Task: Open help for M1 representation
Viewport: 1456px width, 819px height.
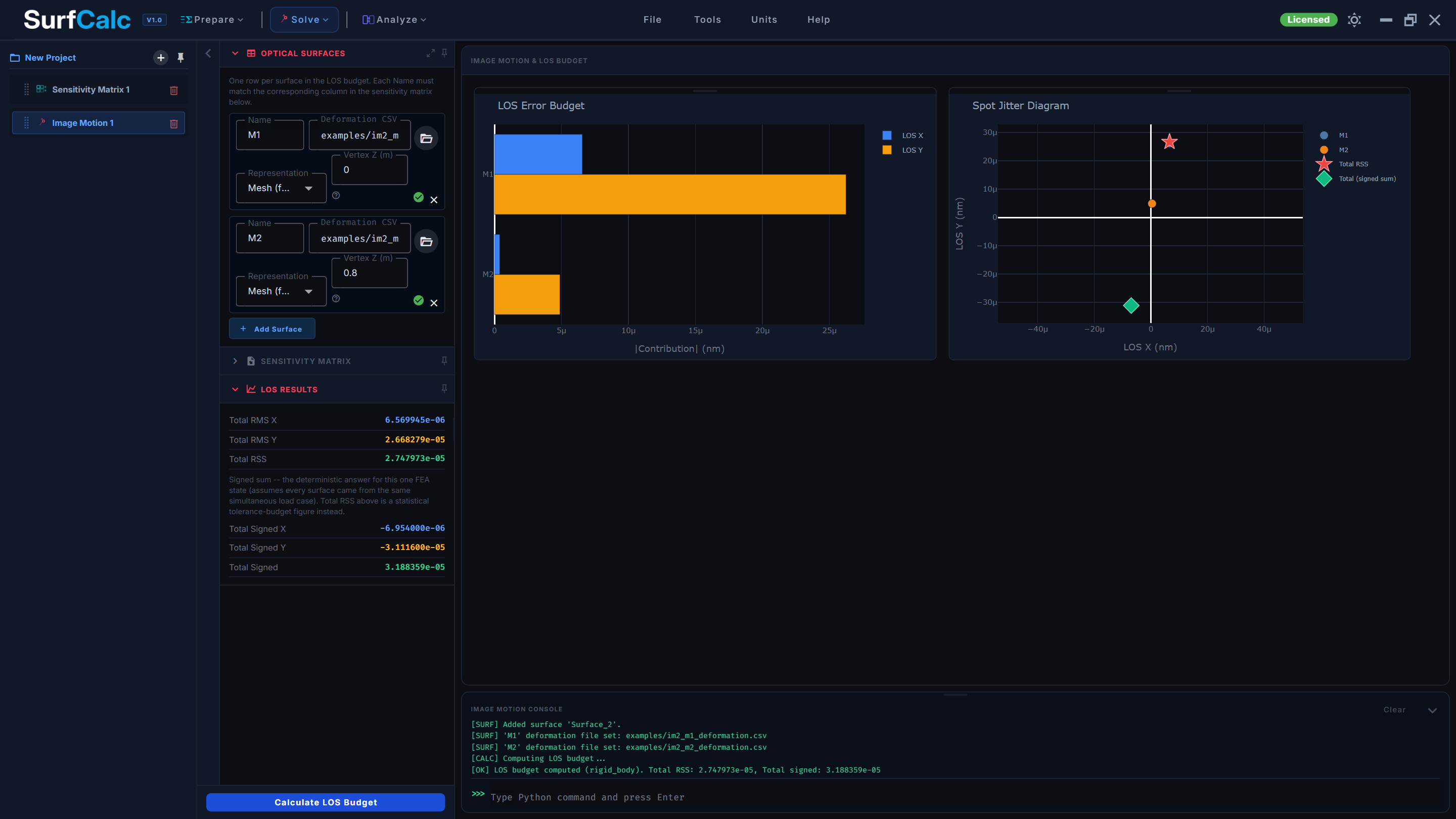Action: pos(336,196)
